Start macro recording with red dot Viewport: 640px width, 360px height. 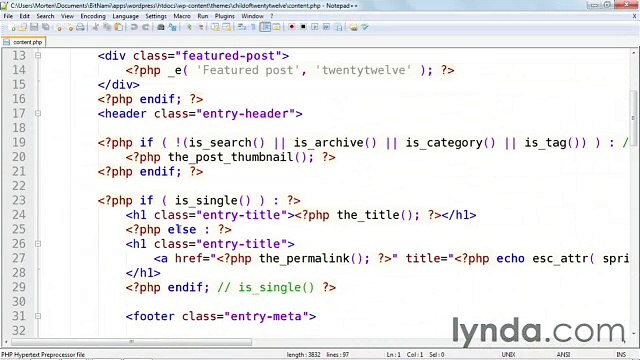click(291, 27)
